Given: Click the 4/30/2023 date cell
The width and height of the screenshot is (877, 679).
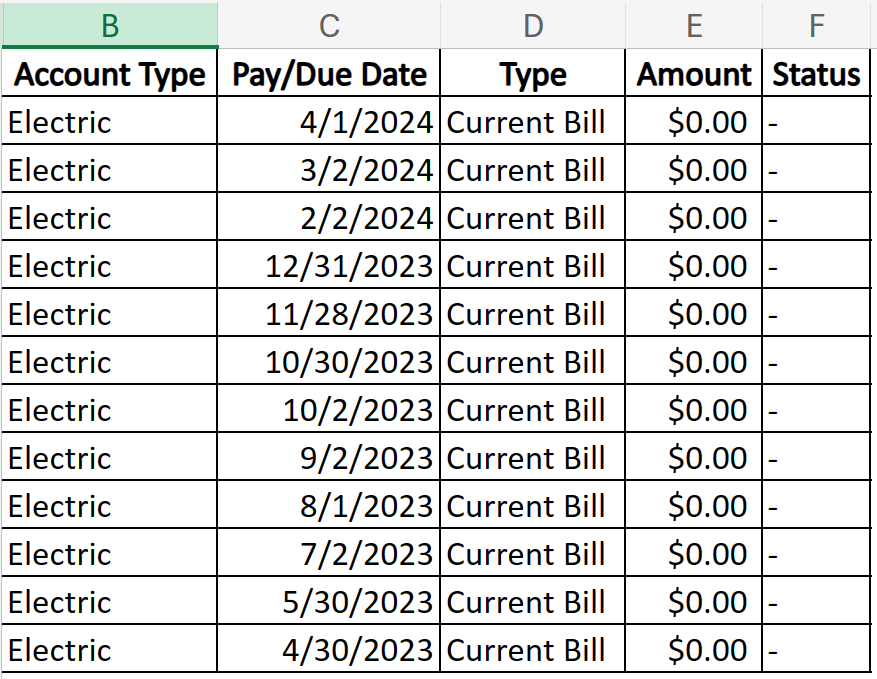Looking at the screenshot, I should tap(329, 650).
